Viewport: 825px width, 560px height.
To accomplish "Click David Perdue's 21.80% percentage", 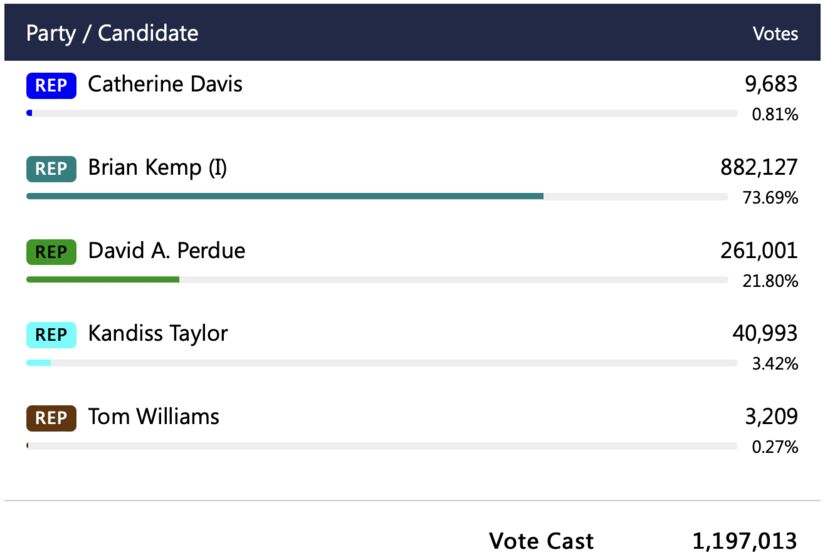I will pyautogui.click(x=770, y=281).
